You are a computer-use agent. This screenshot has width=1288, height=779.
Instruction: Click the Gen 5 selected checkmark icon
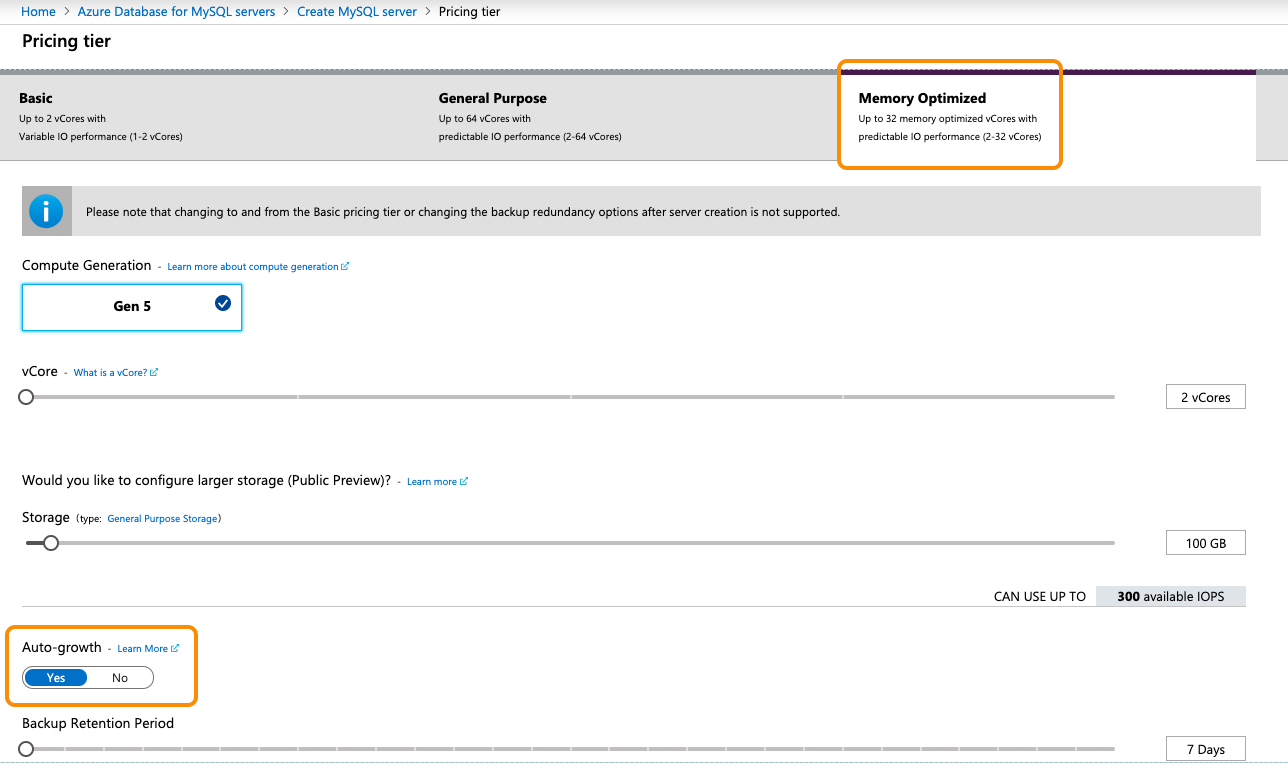pyautogui.click(x=222, y=303)
